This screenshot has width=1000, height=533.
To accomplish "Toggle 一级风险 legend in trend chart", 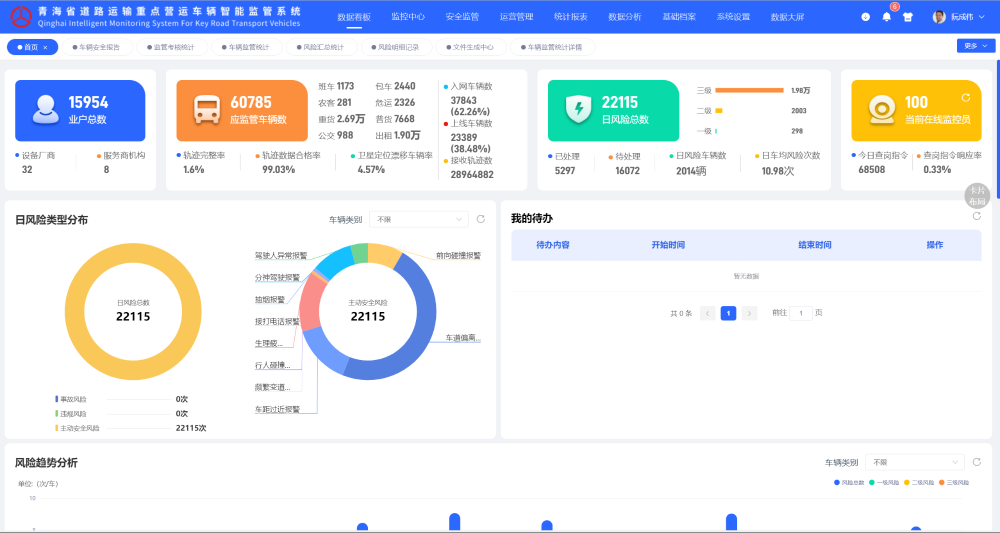I will (x=885, y=483).
